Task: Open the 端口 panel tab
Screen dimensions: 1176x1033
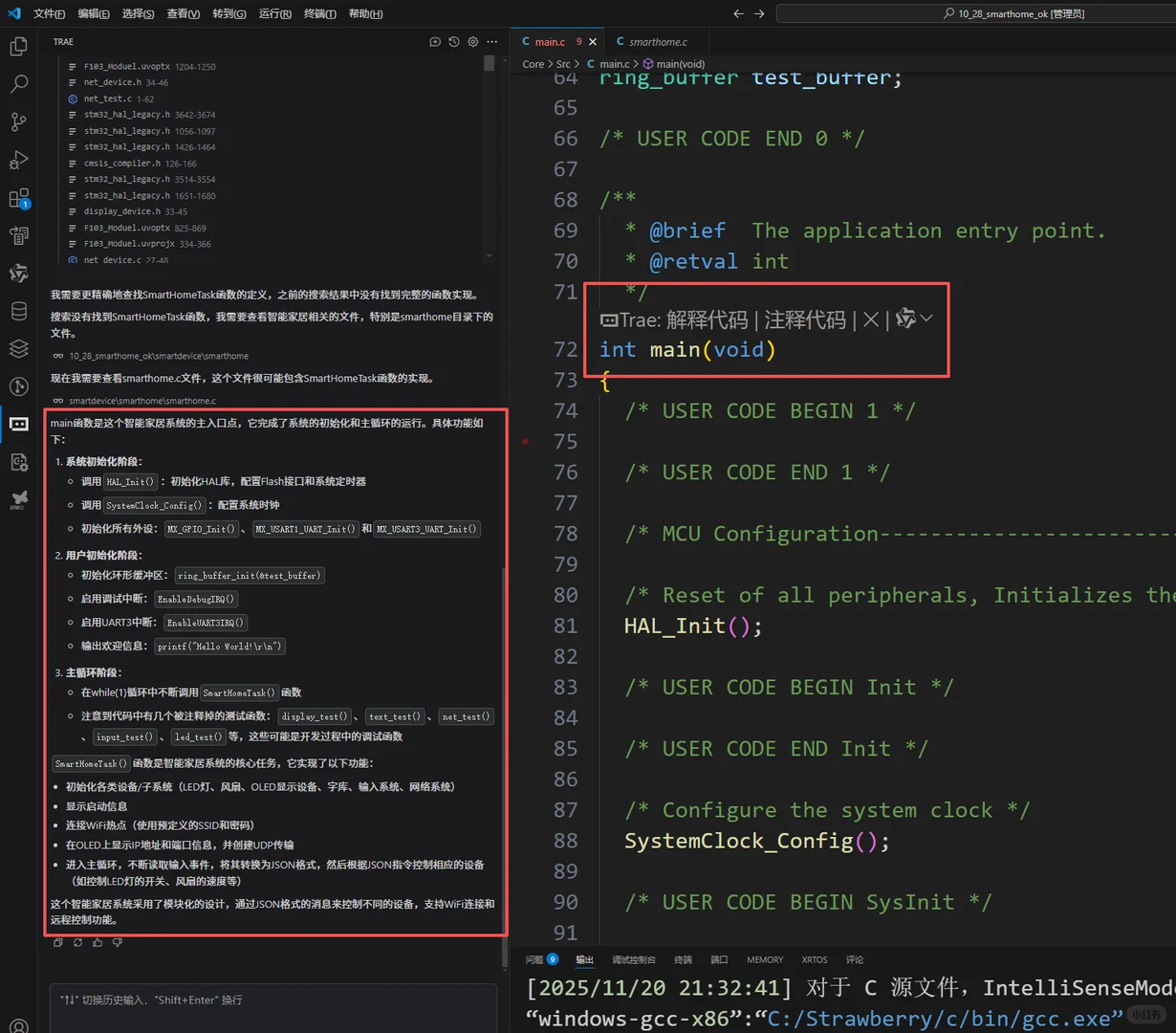Action: (x=719, y=959)
